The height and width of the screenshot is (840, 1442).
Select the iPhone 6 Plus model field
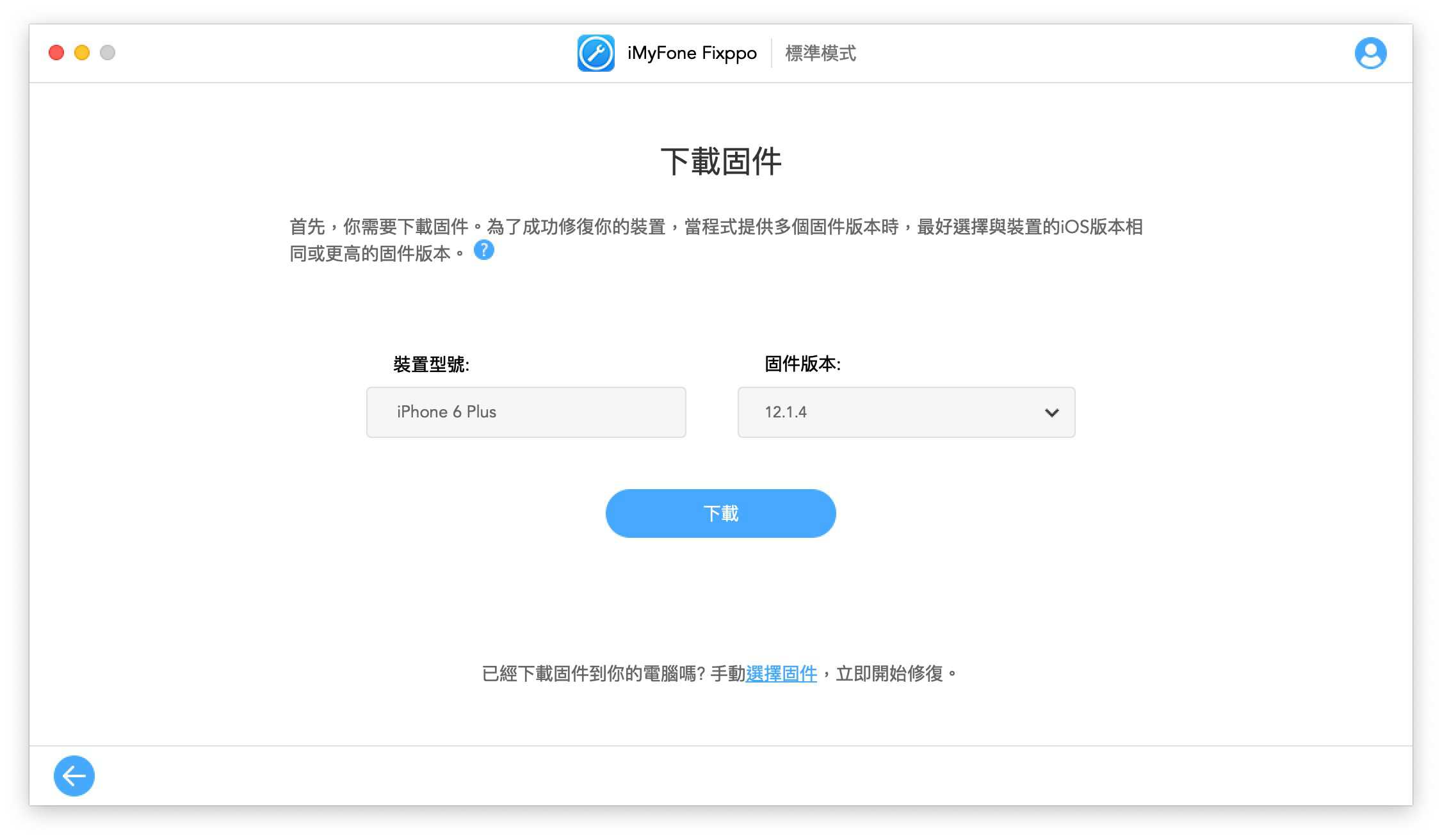(526, 412)
